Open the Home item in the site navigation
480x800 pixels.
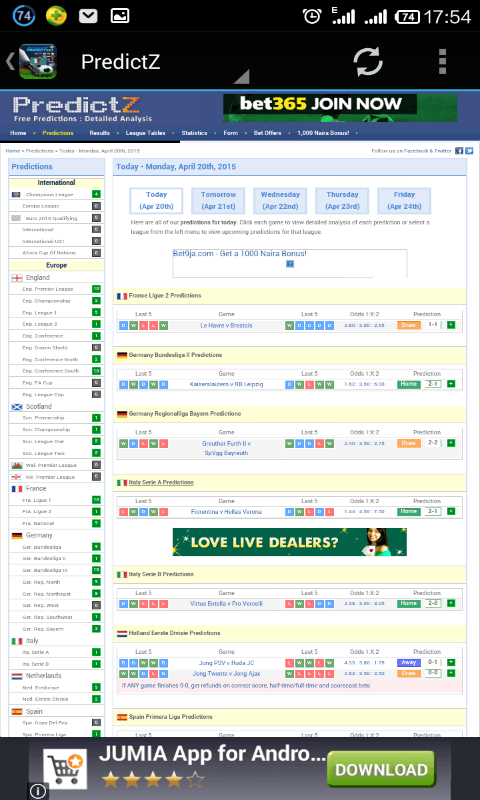pyautogui.click(x=18, y=133)
